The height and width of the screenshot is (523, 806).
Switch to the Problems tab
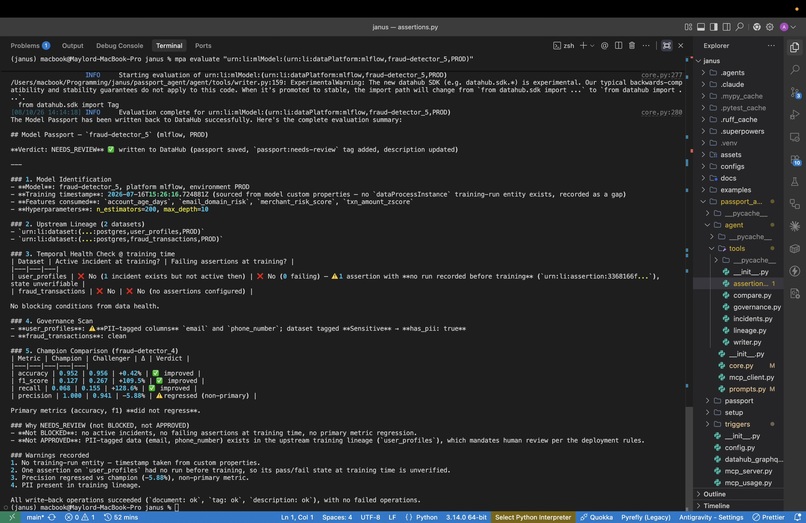pos(30,45)
